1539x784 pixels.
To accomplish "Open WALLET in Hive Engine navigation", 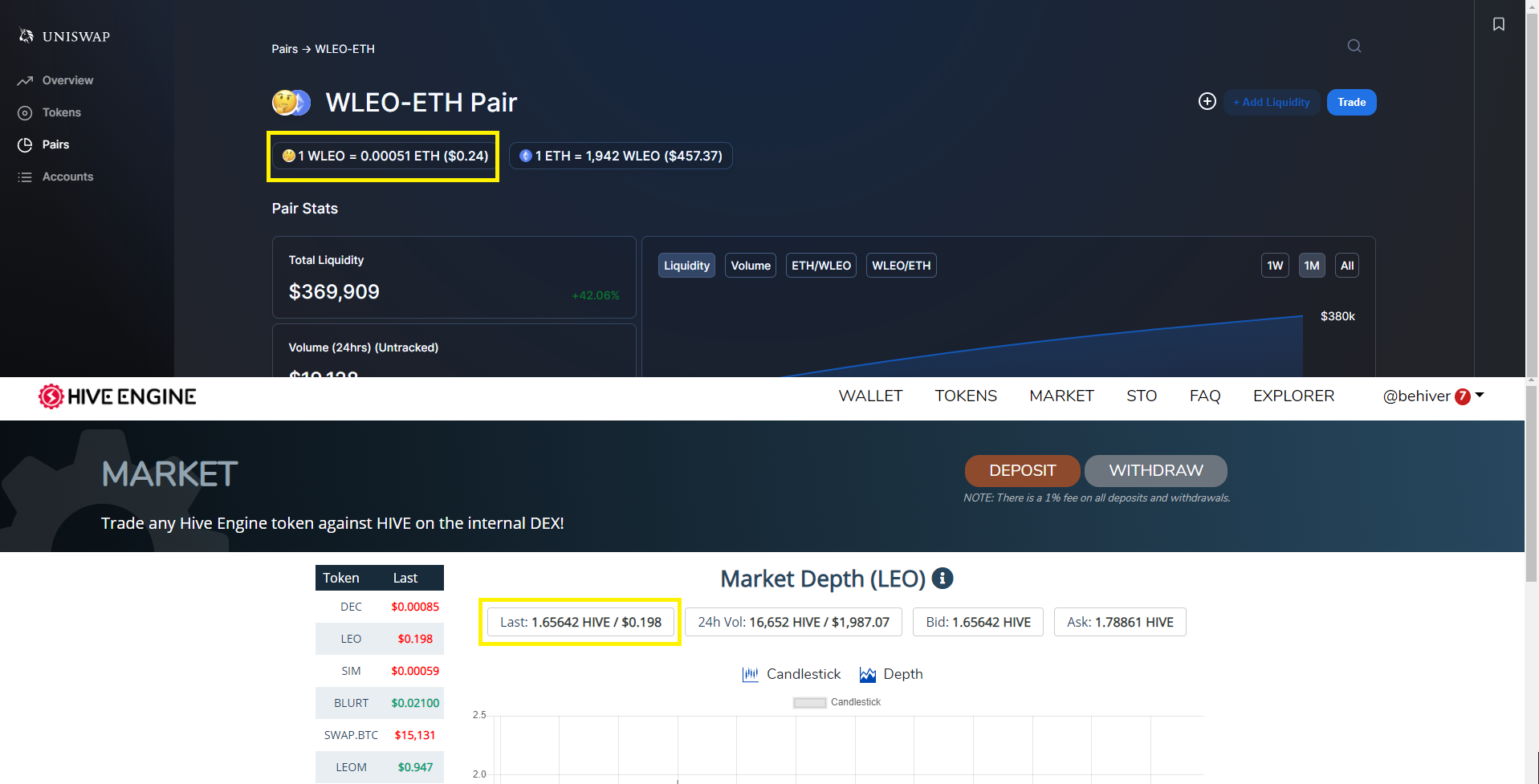I will 870,396.
